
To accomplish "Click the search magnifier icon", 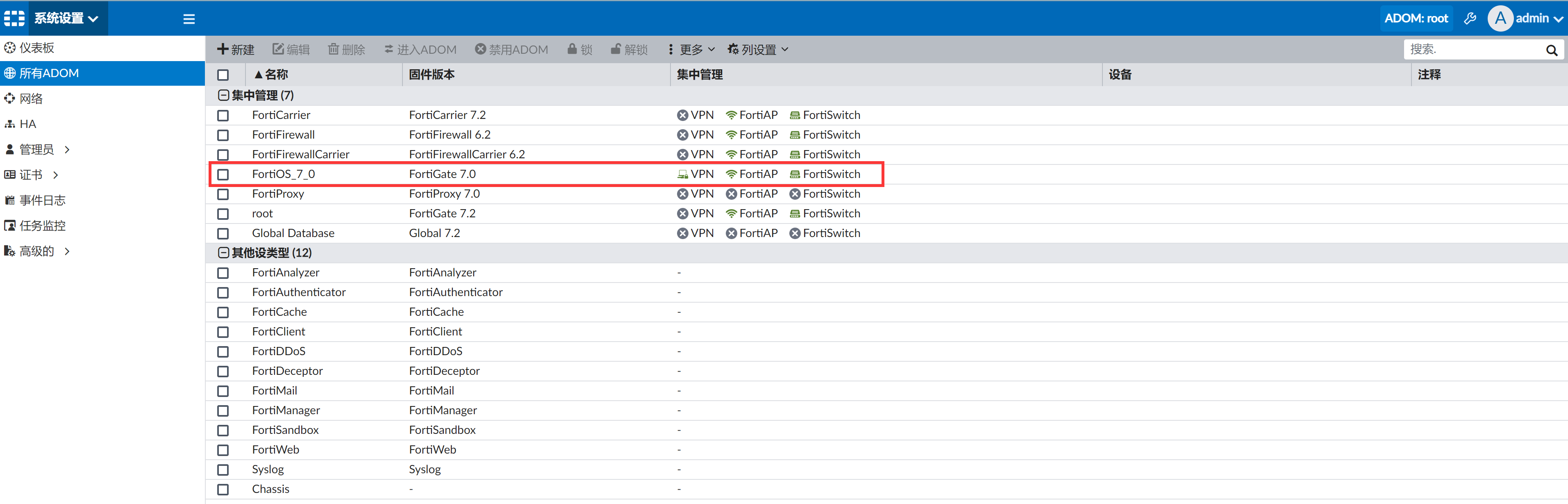I will point(1551,50).
